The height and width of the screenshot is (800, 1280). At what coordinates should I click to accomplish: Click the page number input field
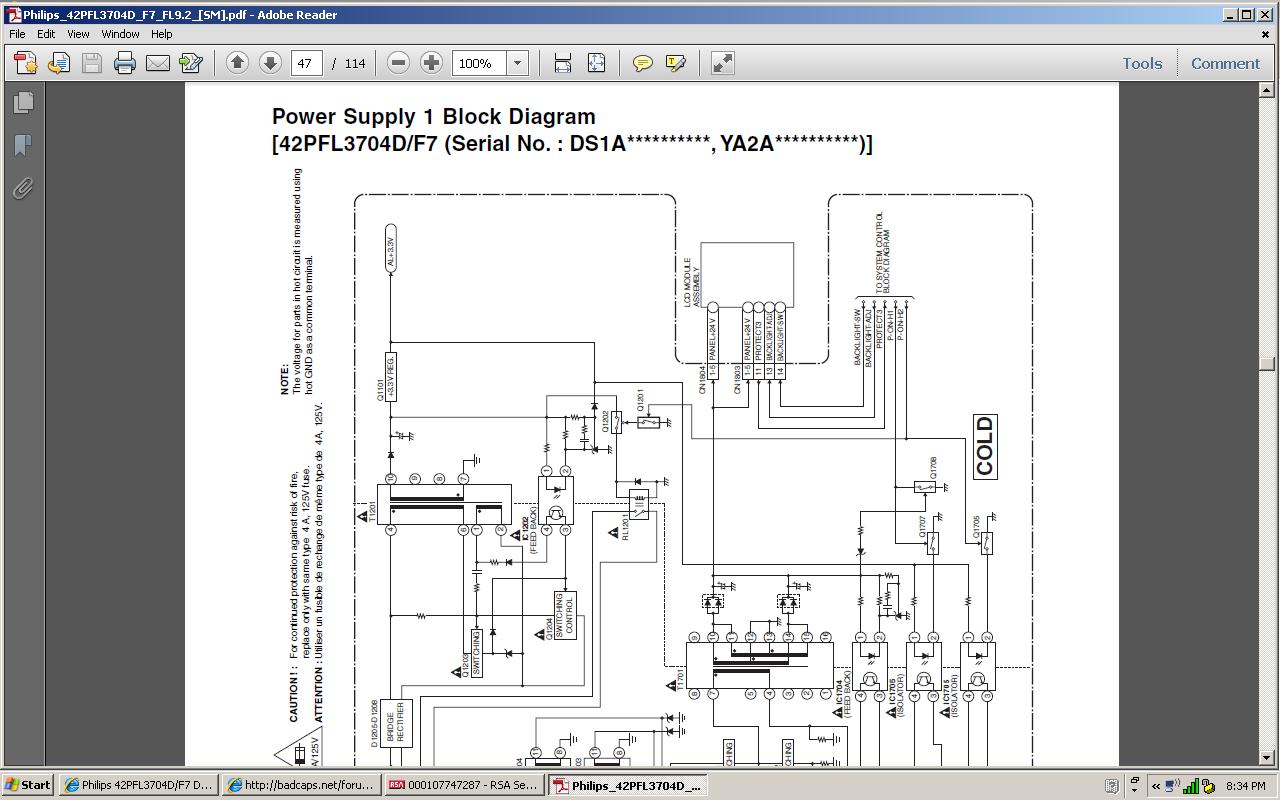coord(306,63)
